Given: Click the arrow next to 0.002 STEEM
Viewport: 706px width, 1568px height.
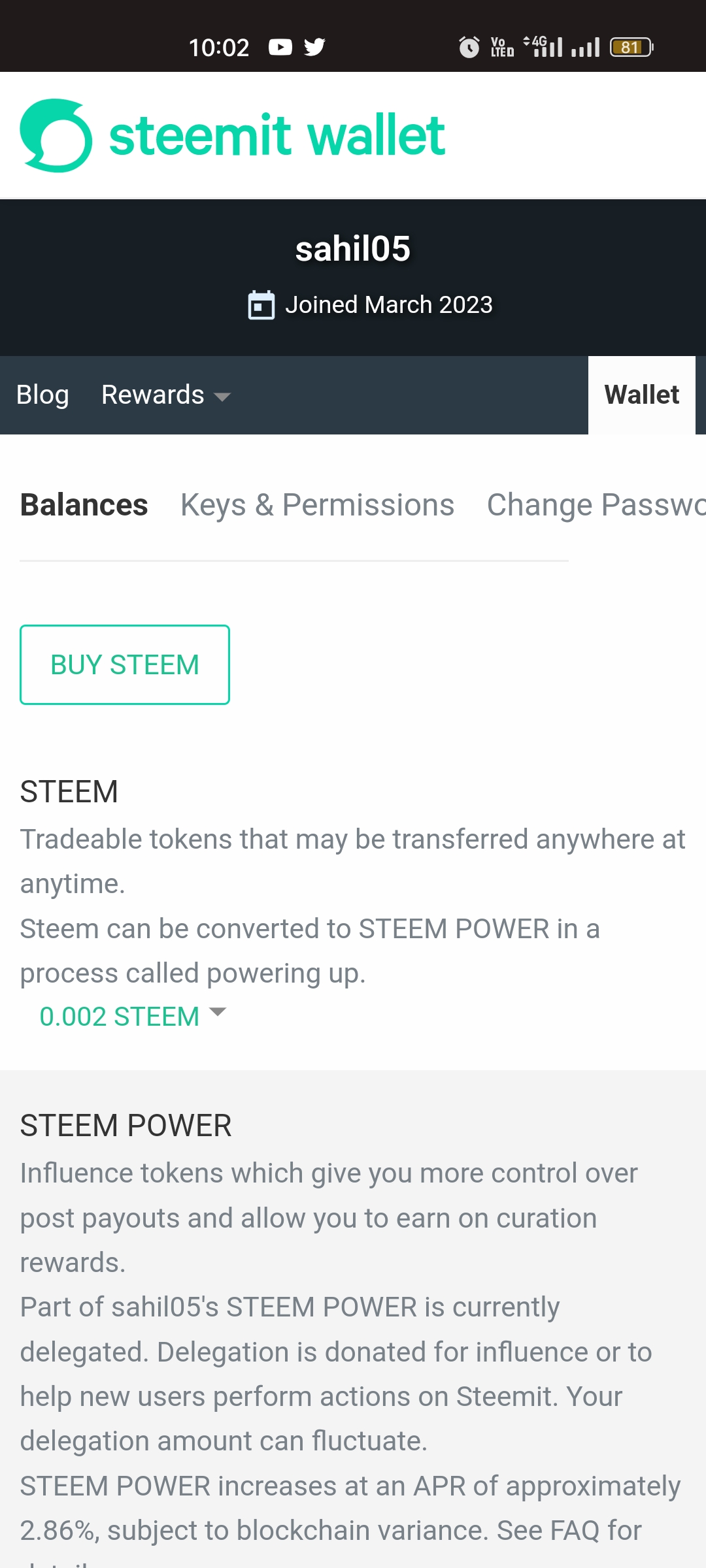Looking at the screenshot, I should click(218, 1013).
